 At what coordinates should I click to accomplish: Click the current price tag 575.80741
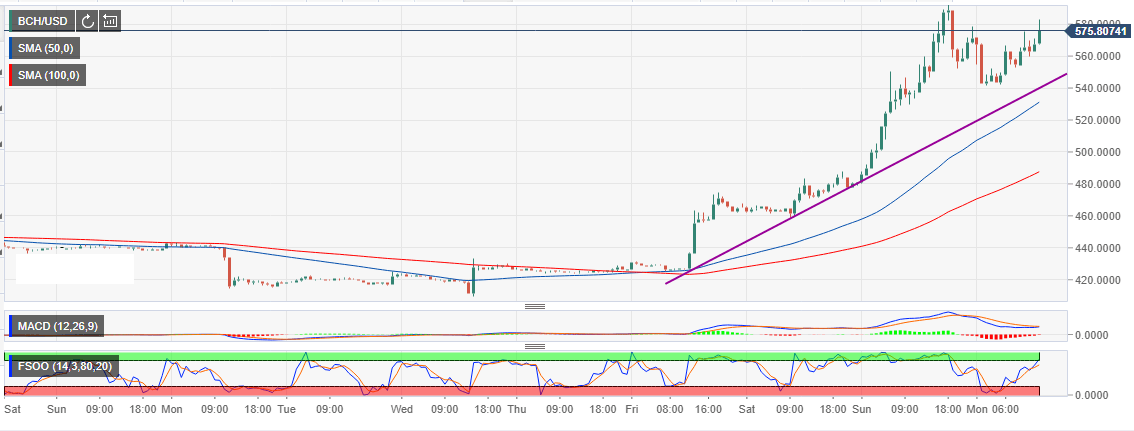pyautogui.click(x=1098, y=31)
